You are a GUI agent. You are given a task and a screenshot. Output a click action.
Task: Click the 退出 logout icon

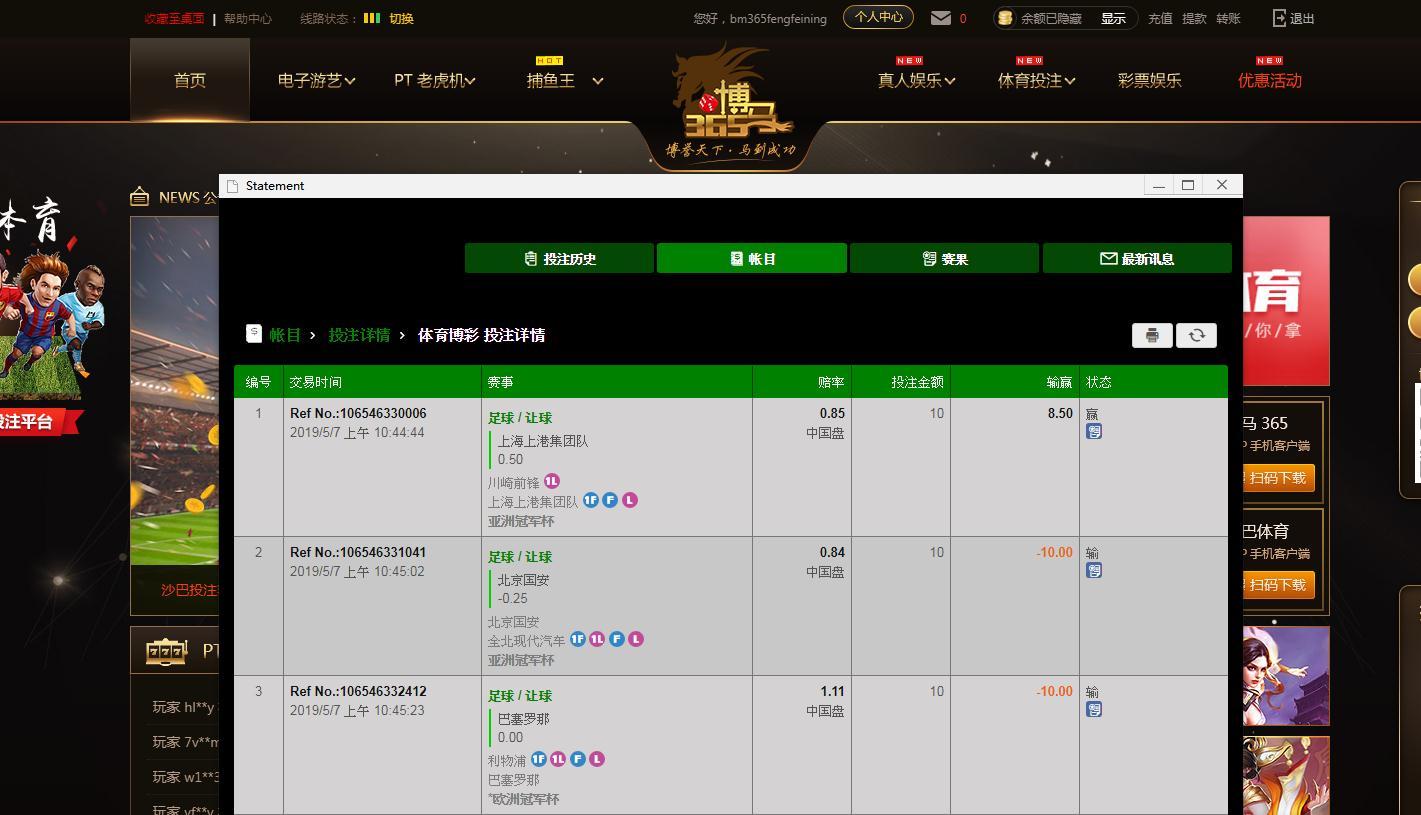(1280, 18)
